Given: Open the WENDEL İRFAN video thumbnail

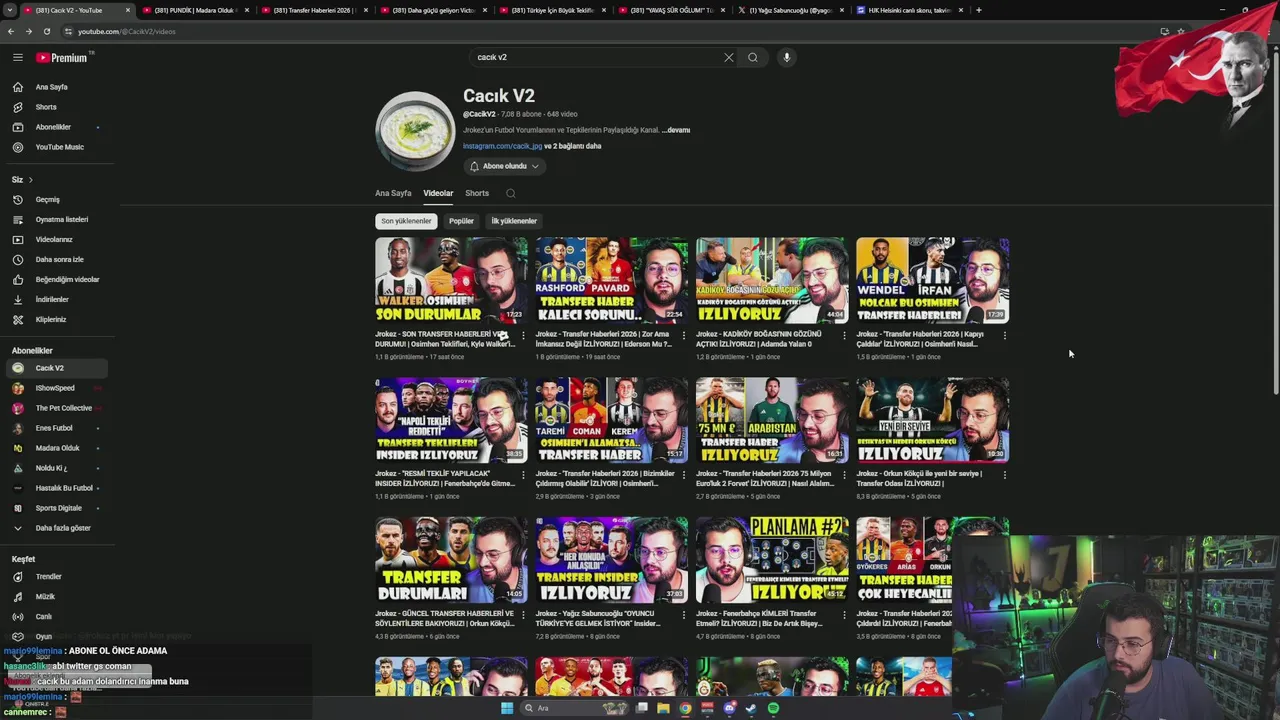Looking at the screenshot, I should tap(932, 280).
